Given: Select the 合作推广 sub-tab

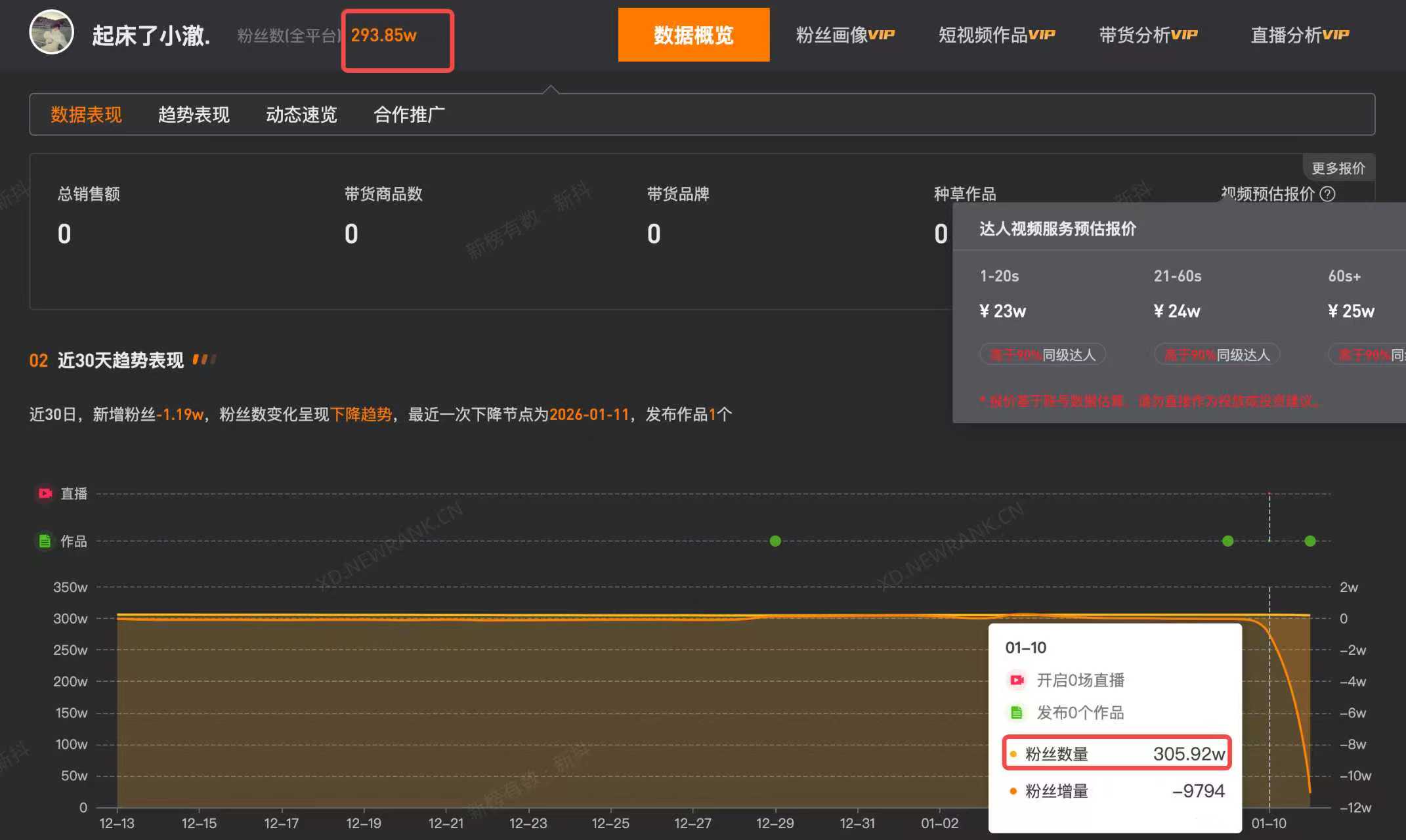Looking at the screenshot, I should pyautogui.click(x=409, y=114).
